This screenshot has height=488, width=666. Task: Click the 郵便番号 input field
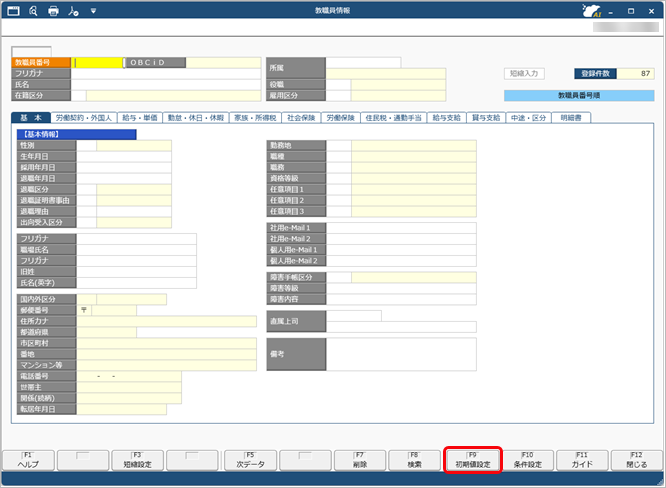point(115,310)
